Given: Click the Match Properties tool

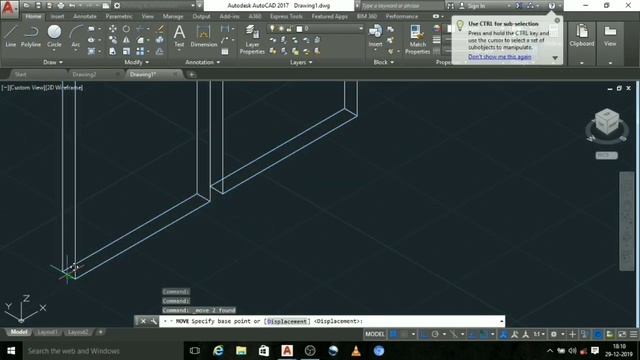Looking at the screenshot, I should tap(417, 39).
